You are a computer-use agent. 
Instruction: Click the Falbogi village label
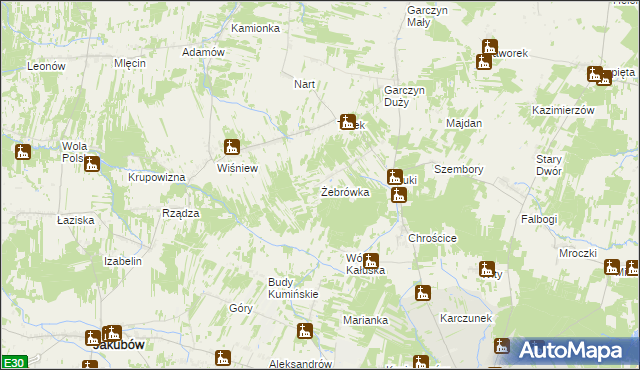(539, 219)
